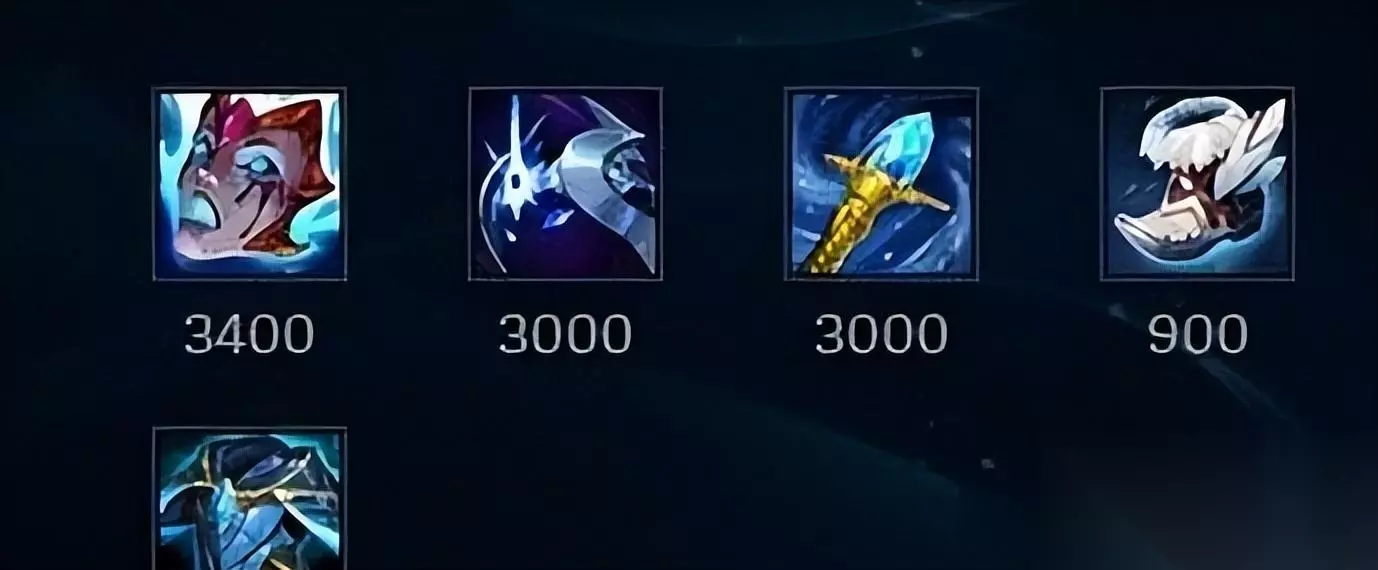Select the white armored boots item icon
Viewport: 1378px width, 570px height.
point(1197,184)
